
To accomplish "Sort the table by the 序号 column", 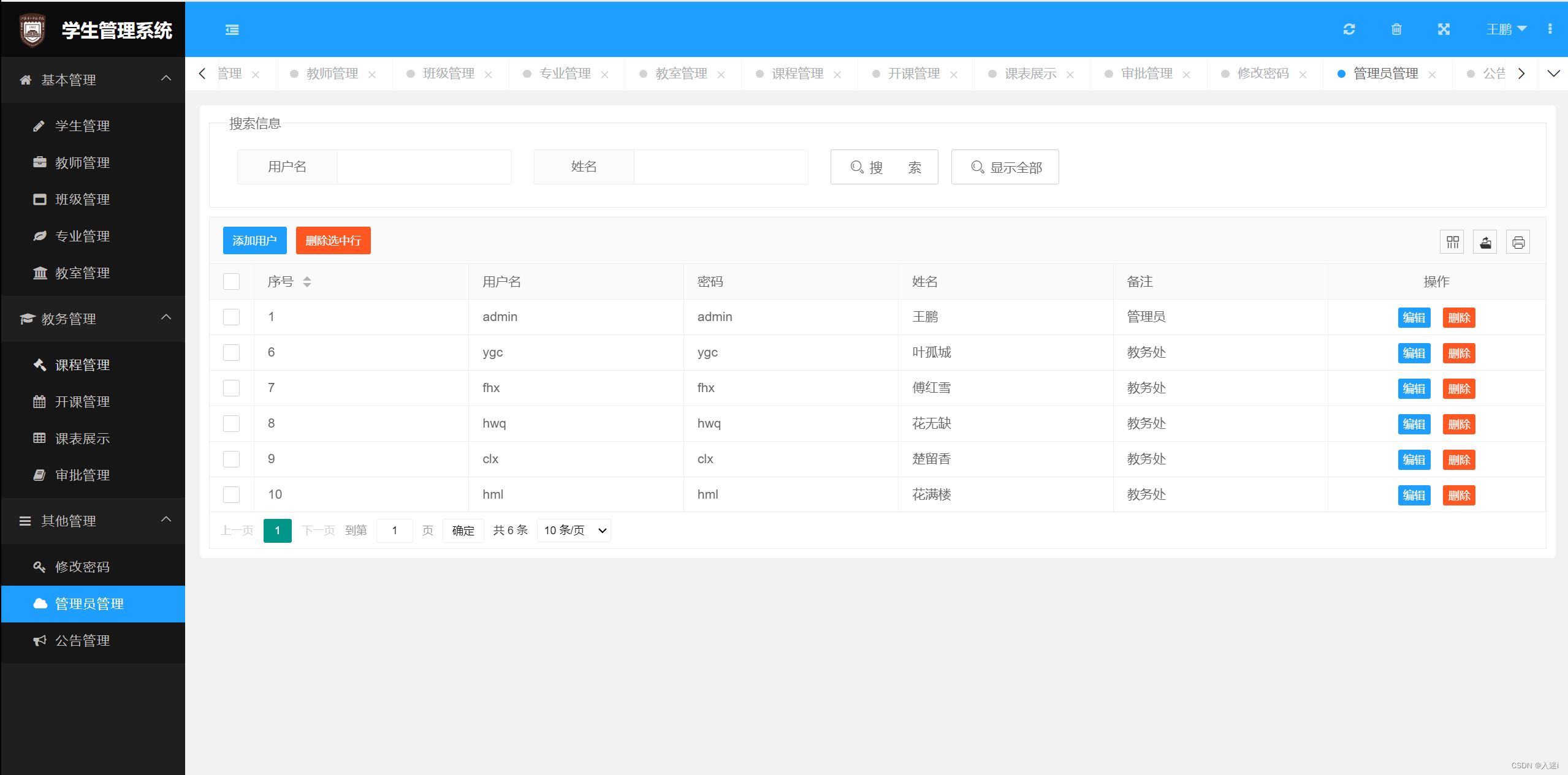I will point(307,282).
